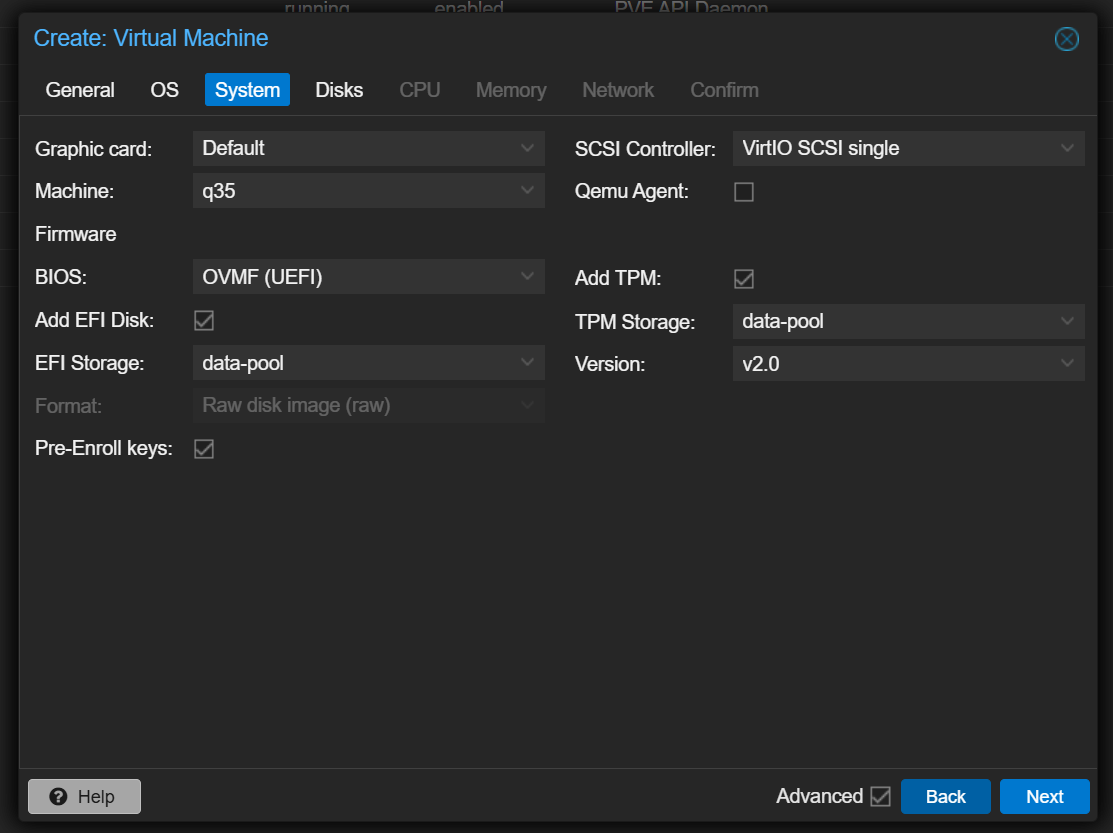Image resolution: width=1113 pixels, height=833 pixels.
Task: Open the Graphic card dropdown
Action: (368, 148)
